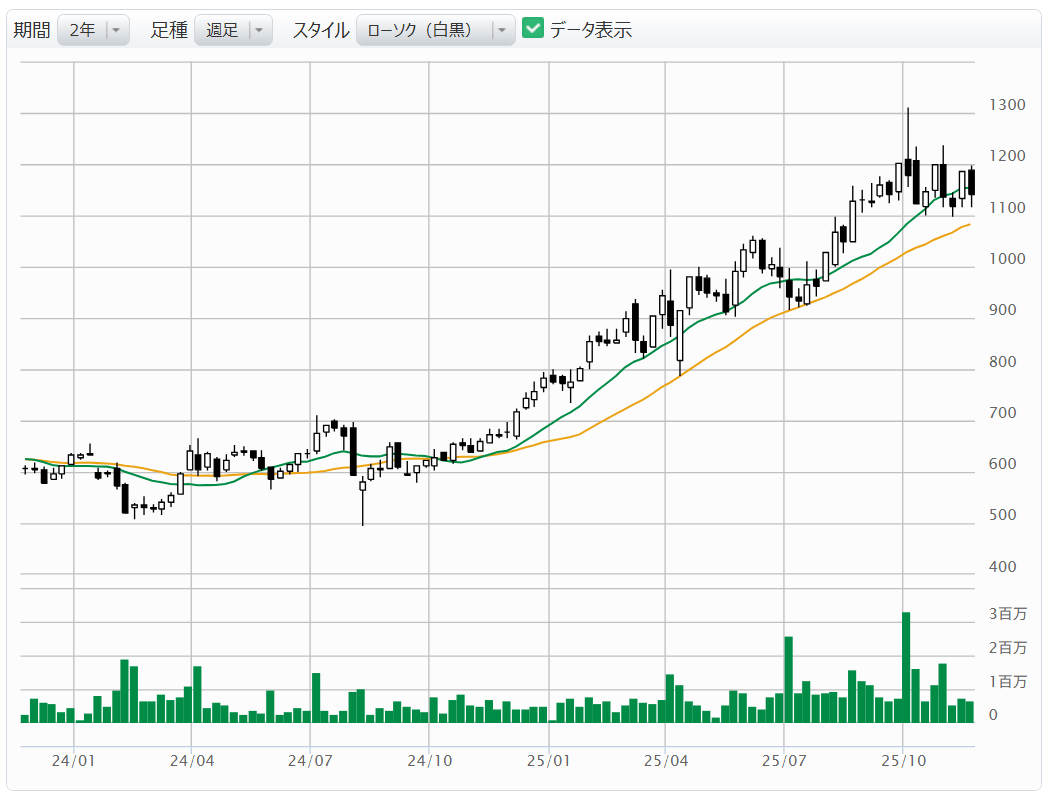Click the 25/04 date label on x-axis
This screenshot has width=1048, height=799.
point(666,760)
